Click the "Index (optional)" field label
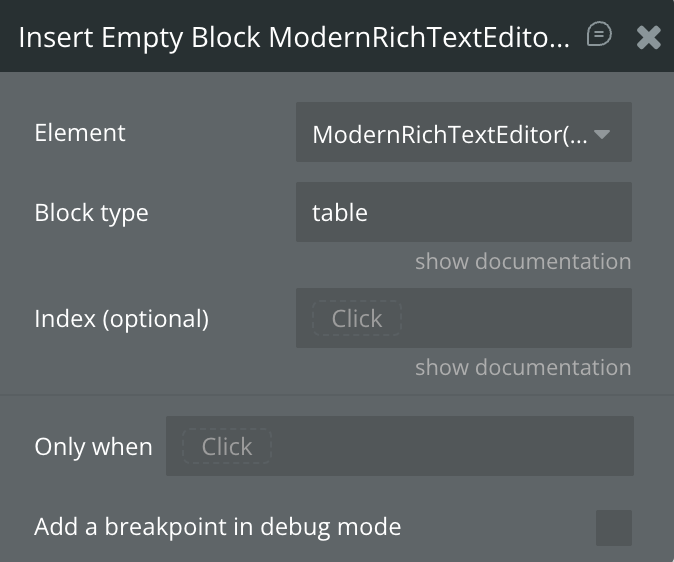 coord(121,319)
